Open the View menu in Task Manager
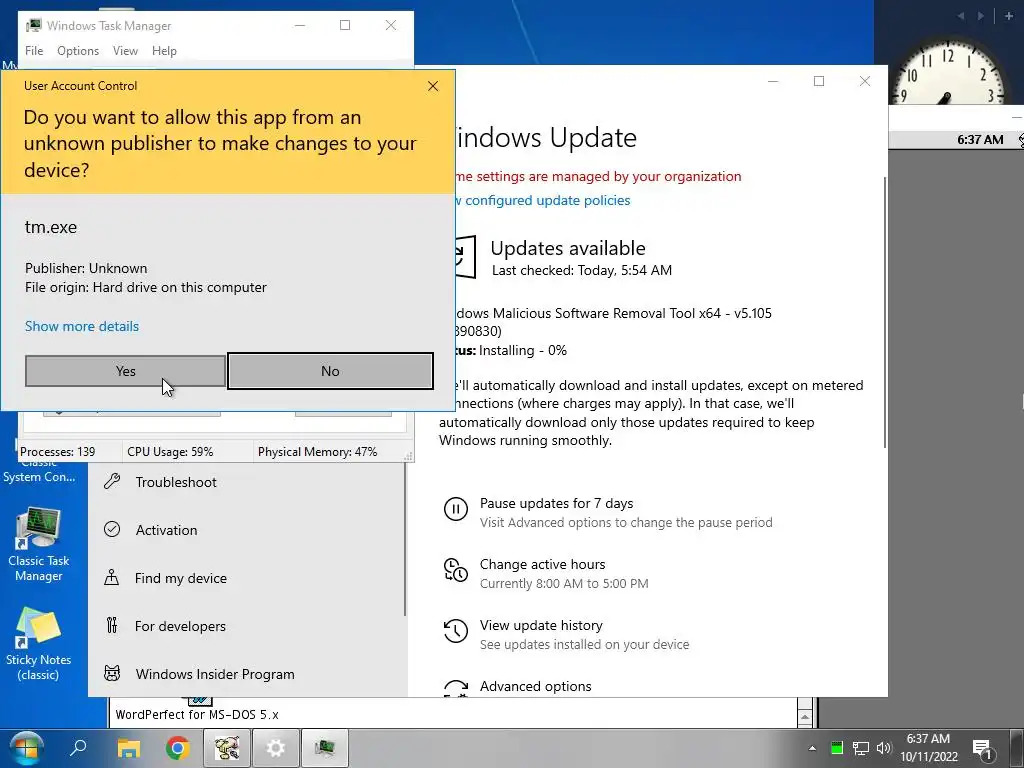 (x=125, y=51)
